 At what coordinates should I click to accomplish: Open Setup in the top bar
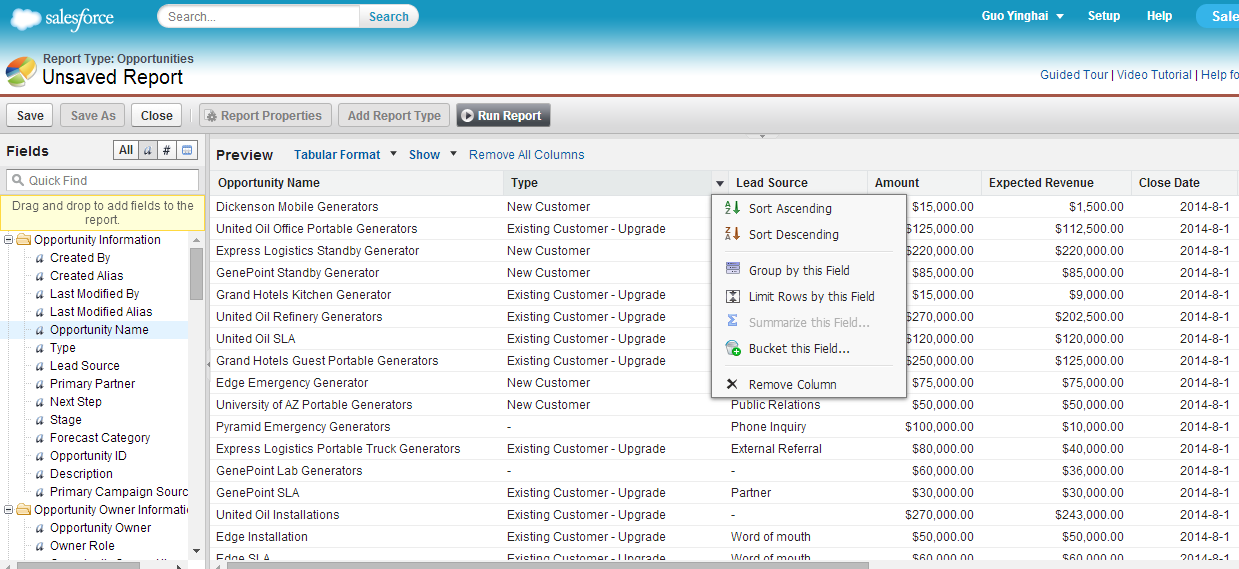pos(1104,16)
